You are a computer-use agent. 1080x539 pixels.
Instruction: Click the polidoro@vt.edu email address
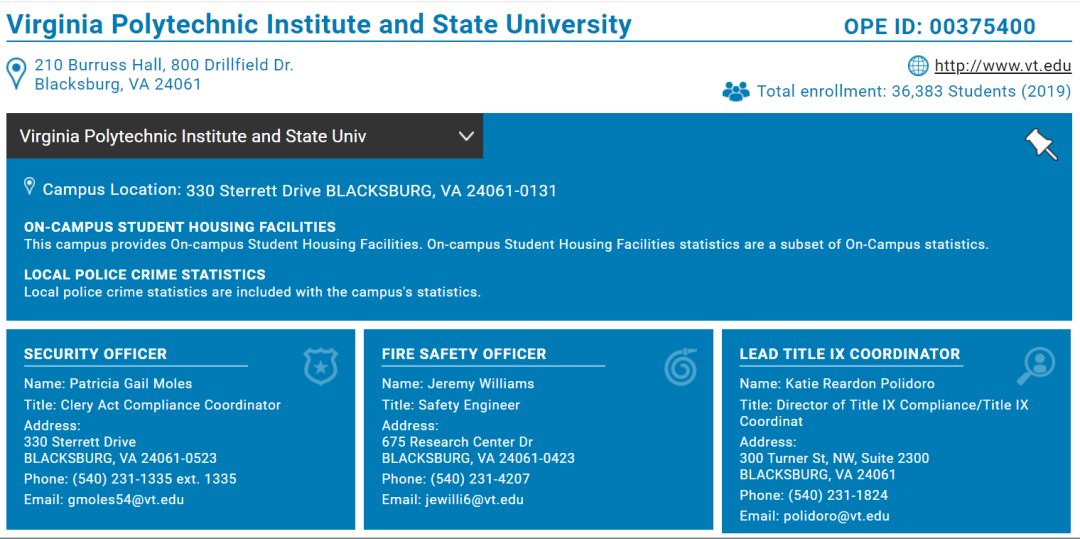(x=836, y=516)
